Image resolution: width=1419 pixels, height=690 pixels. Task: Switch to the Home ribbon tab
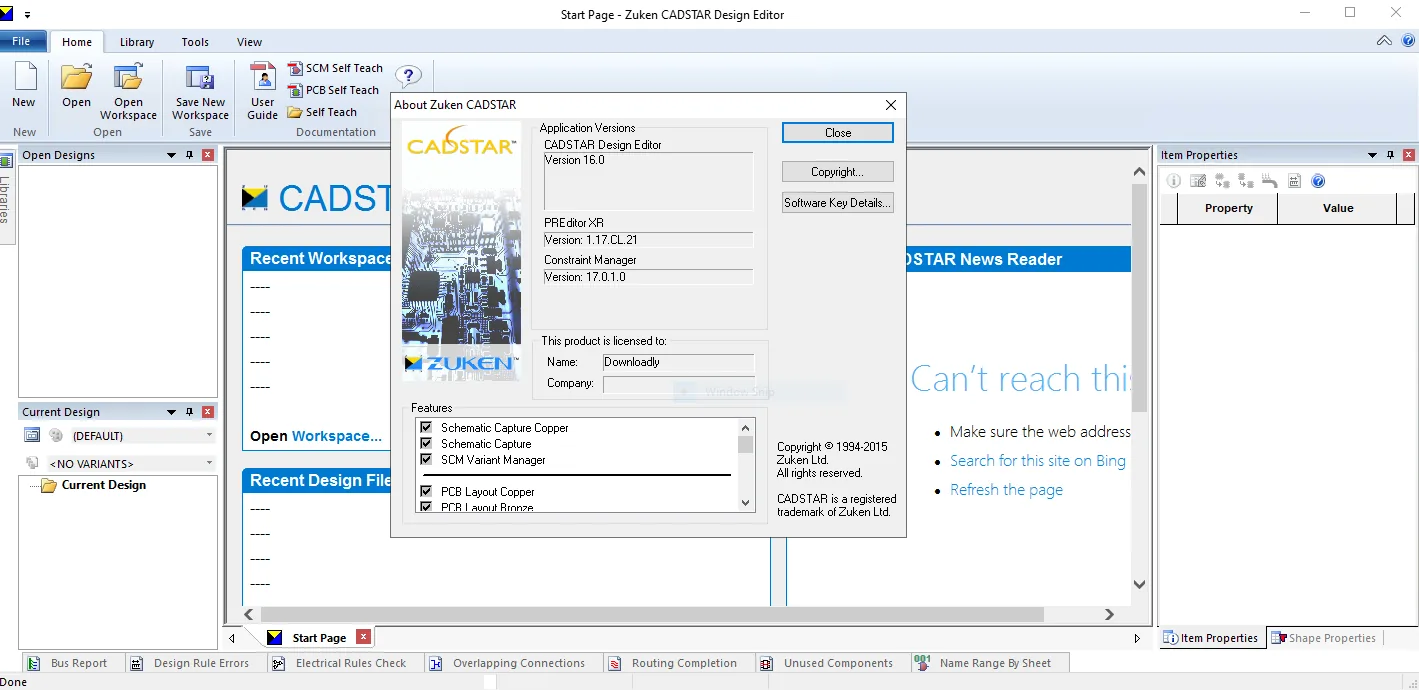(x=77, y=42)
